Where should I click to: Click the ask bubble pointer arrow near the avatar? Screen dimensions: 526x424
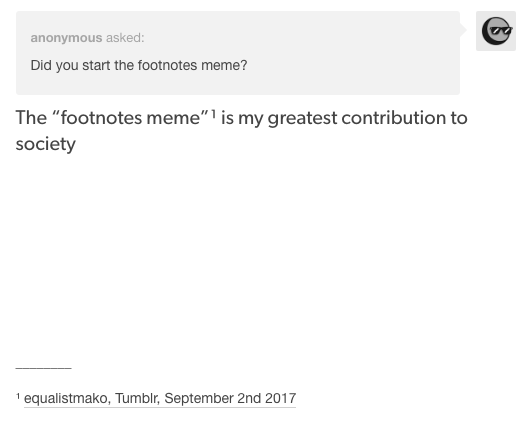[463, 30]
